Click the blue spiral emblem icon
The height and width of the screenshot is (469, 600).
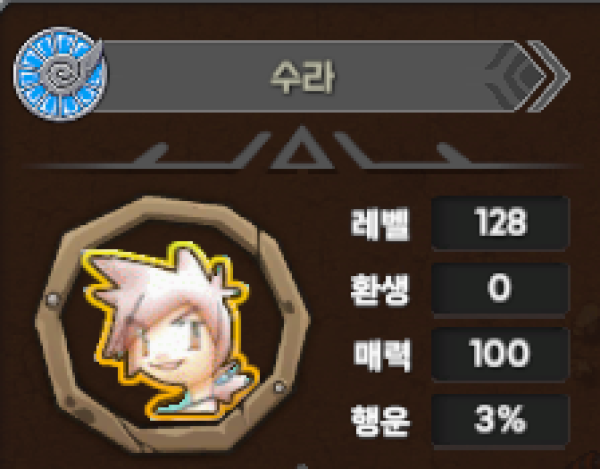[59, 74]
